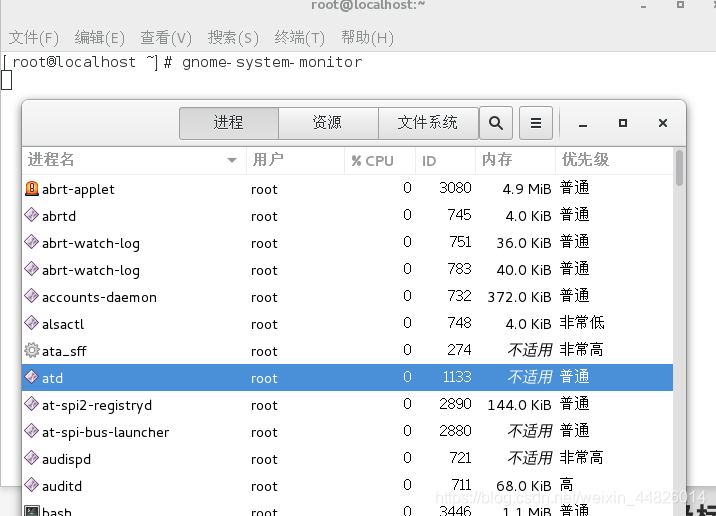Viewport: 716px width, 516px height.
Task: Open the hamburger menu button
Action: click(x=536, y=123)
